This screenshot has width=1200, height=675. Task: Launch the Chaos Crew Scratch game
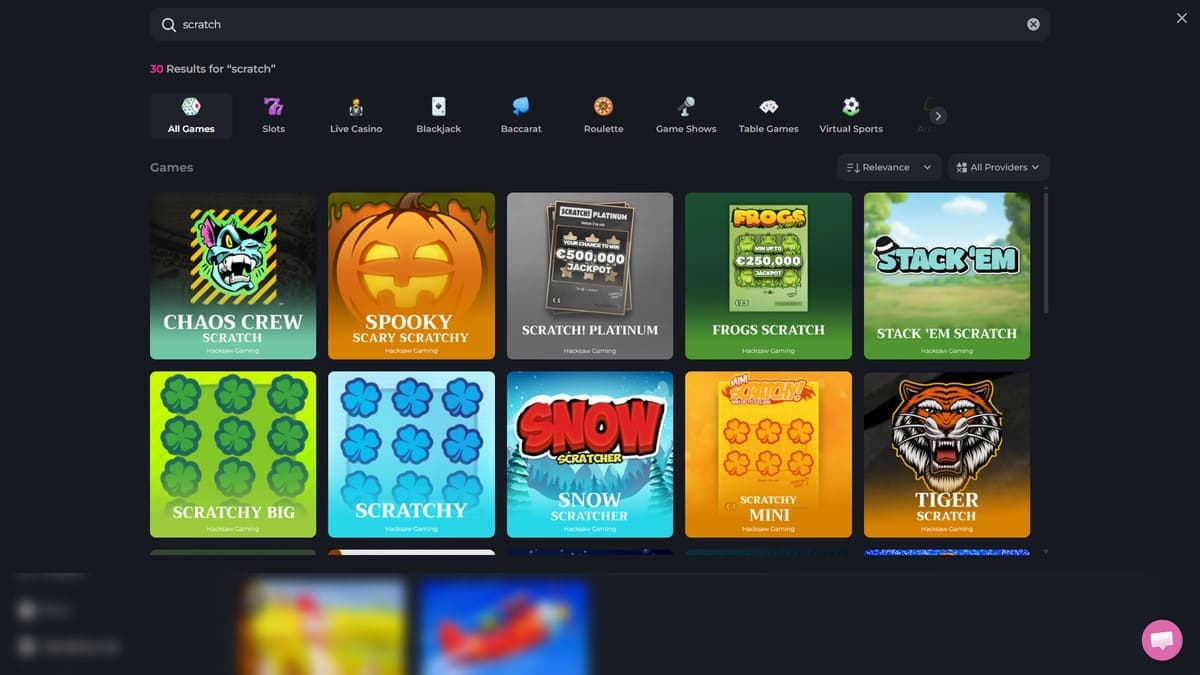(x=233, y=276)
